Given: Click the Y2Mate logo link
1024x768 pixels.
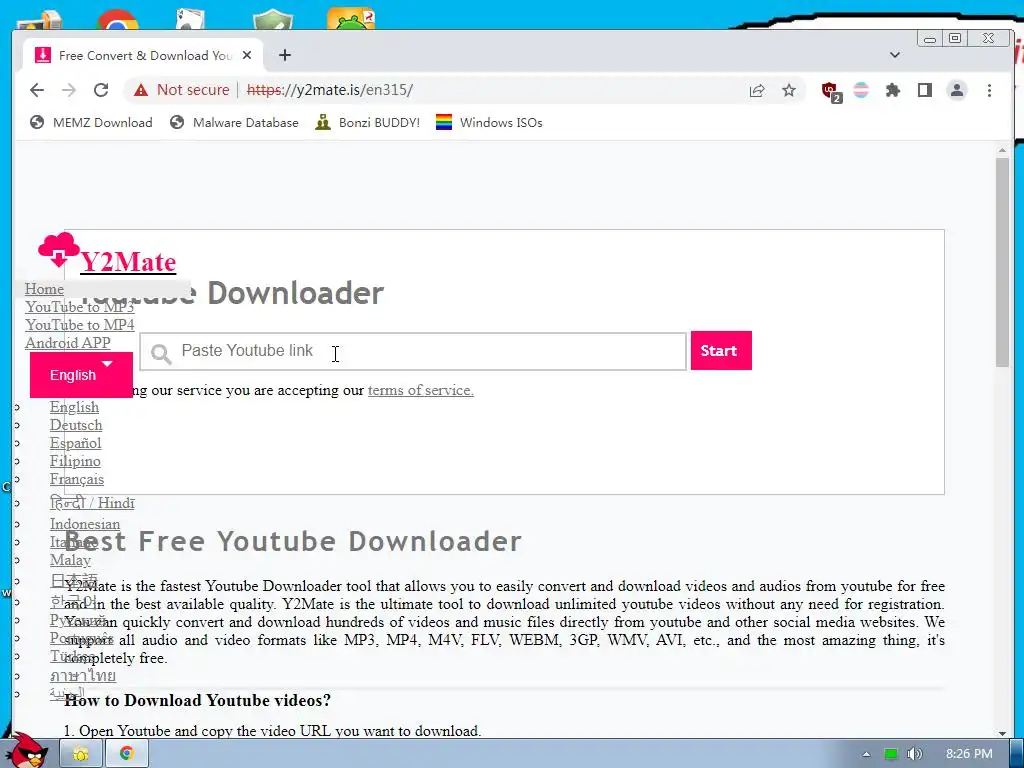Looking at the screenshot, I should click(x=128, y=262).
